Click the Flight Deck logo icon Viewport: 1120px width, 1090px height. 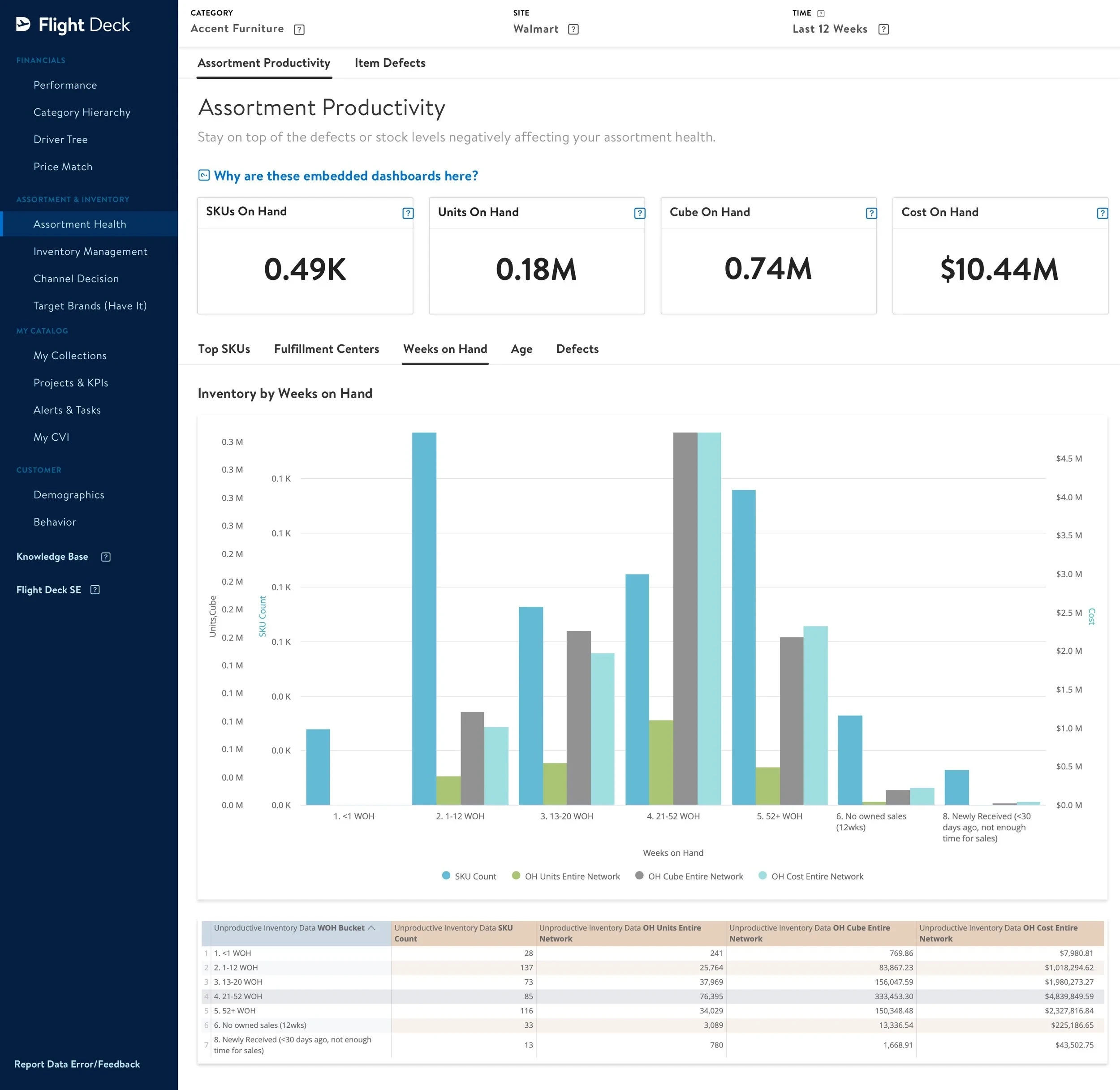(x=23, y=24)
